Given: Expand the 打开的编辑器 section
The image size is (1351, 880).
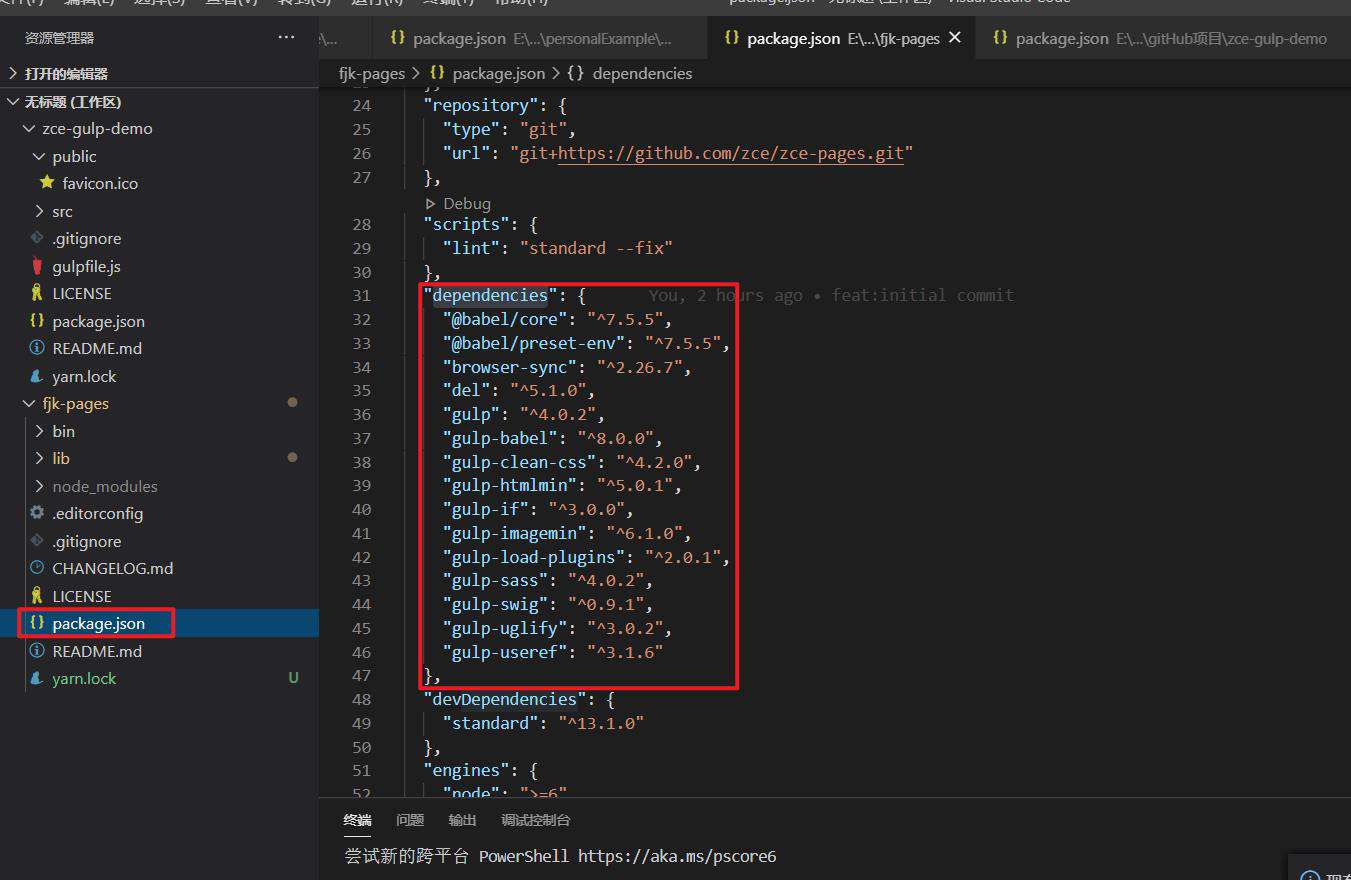Looking at the screenshot, I should 66,74.
